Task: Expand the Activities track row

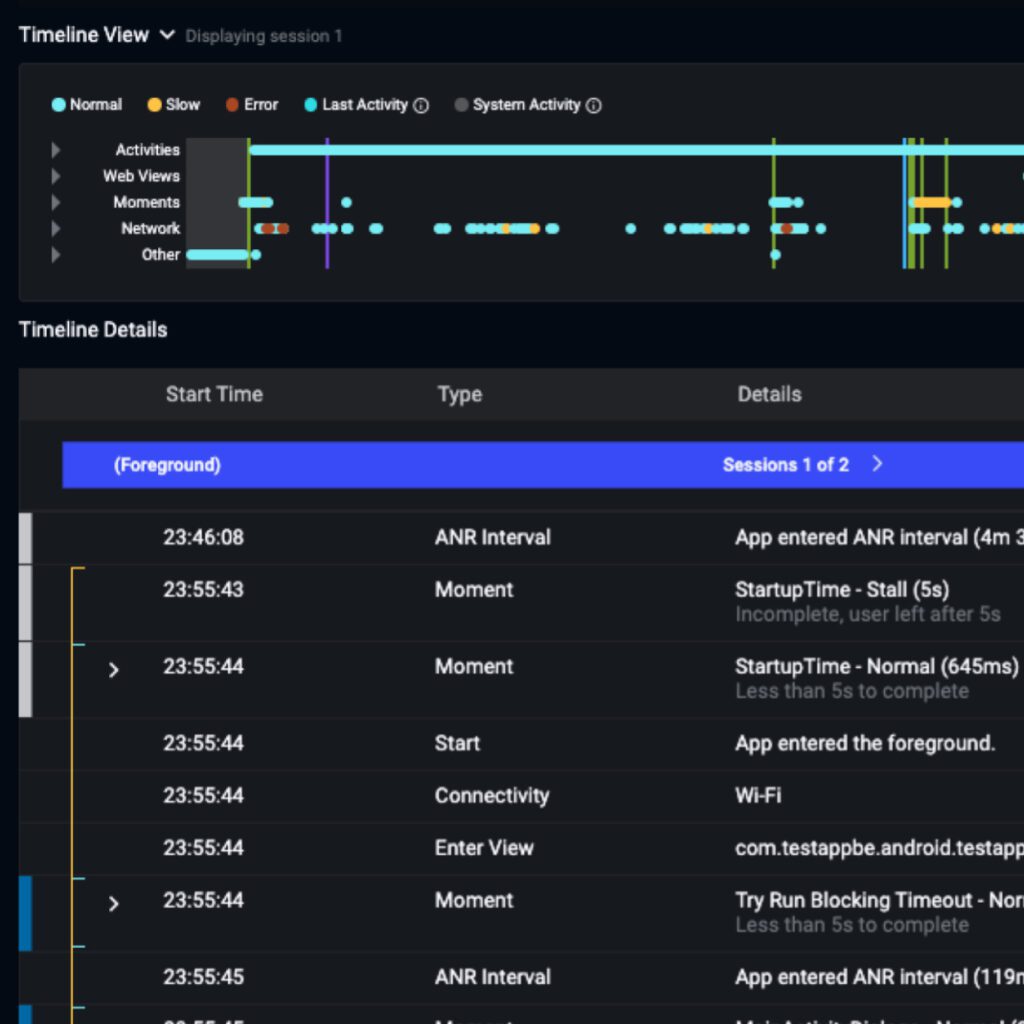Action: [56, 150]
